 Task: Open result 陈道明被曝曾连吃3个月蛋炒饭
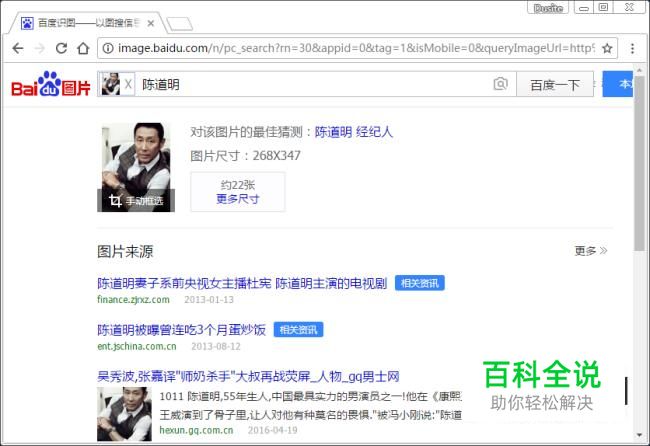[182, 330]
